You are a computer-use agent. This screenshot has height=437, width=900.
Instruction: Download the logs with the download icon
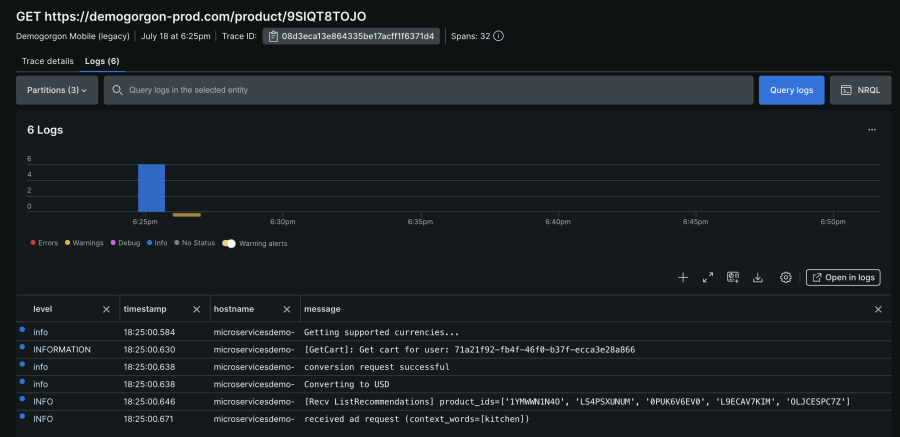758,277
